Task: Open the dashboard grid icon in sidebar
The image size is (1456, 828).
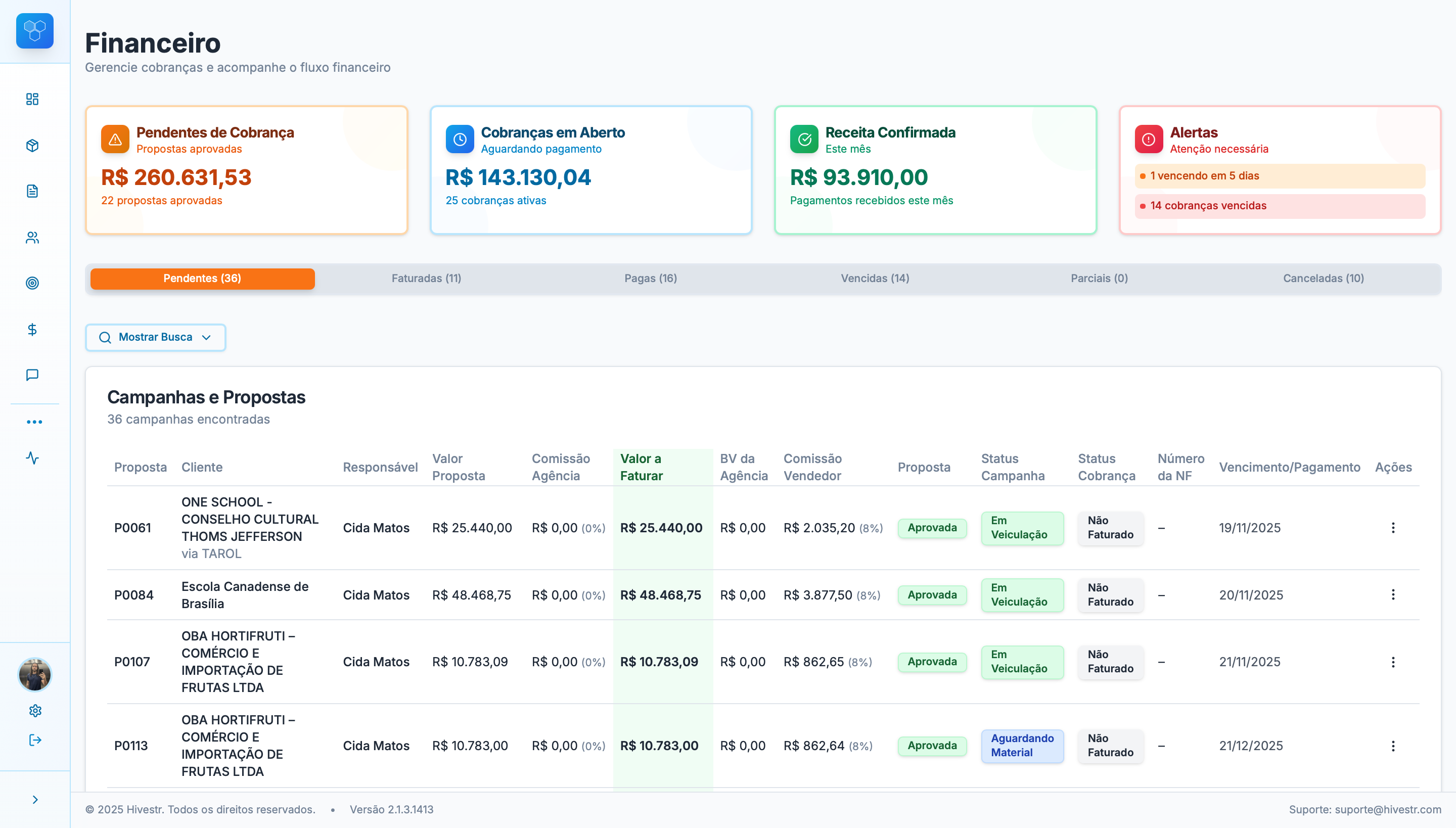Action: [x=32, y=99]
